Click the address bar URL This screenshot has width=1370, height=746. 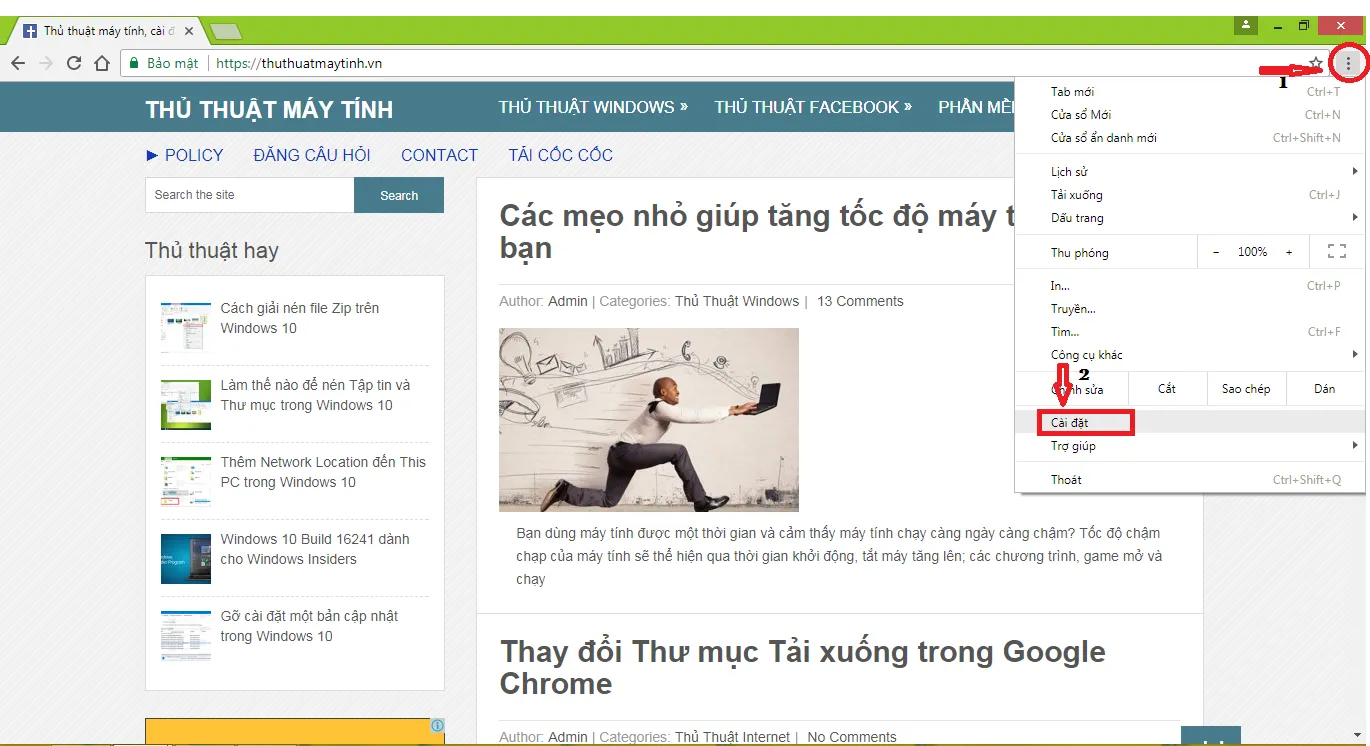[299, 63]
